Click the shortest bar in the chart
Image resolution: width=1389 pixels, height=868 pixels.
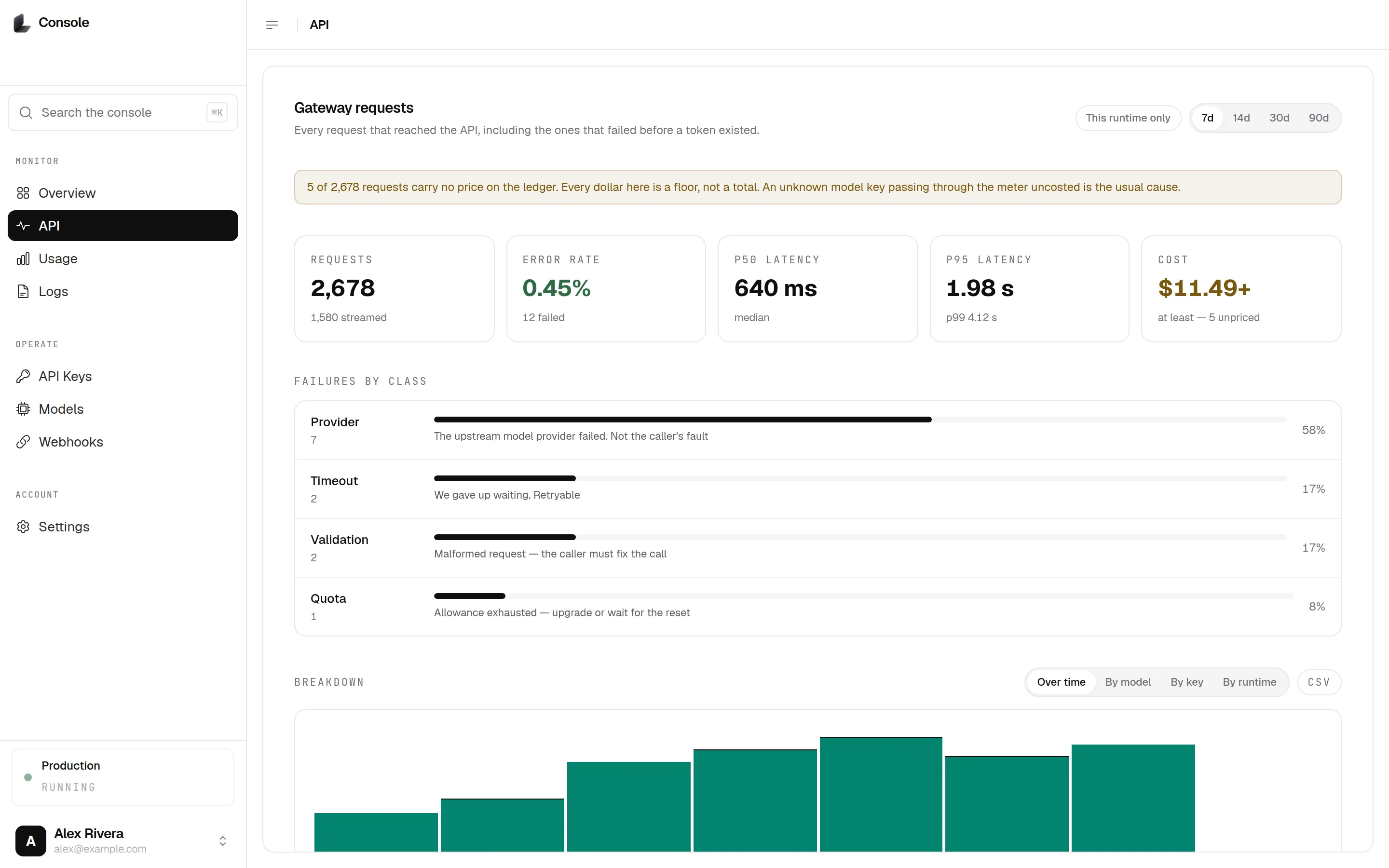[x=376, y=832]
